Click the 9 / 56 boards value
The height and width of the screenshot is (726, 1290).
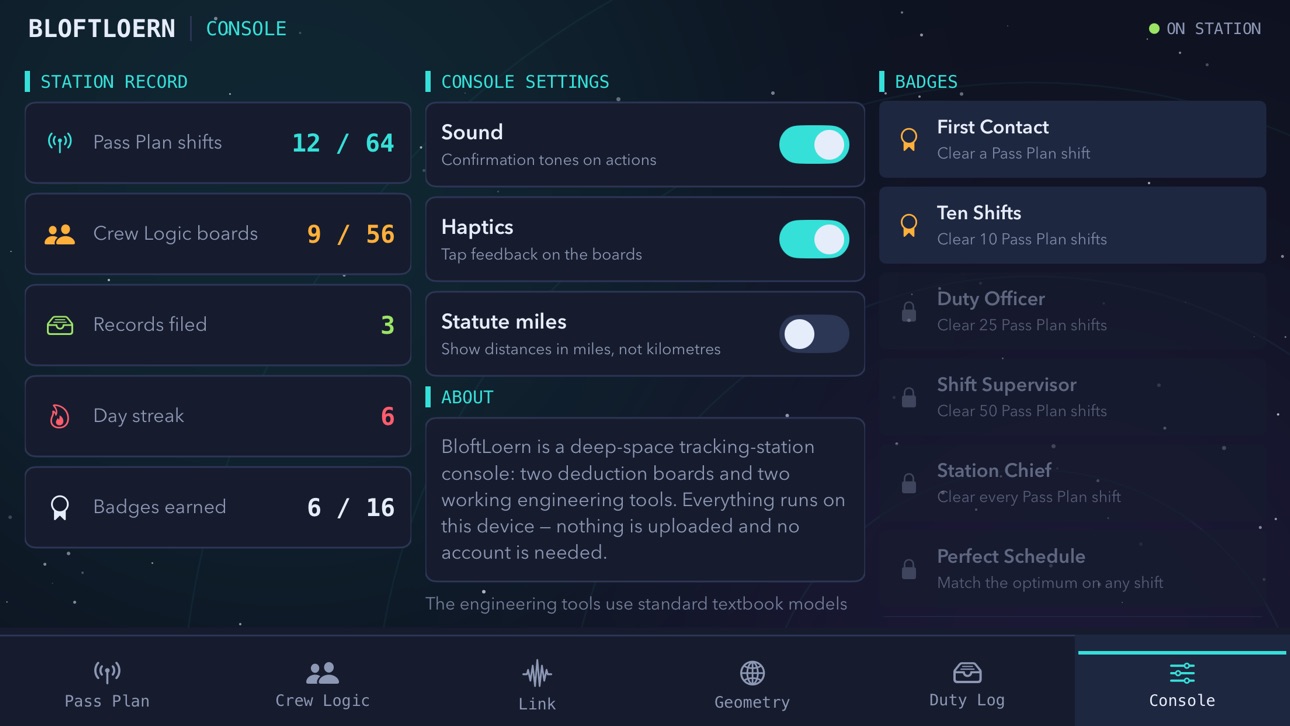click(350, 234)
